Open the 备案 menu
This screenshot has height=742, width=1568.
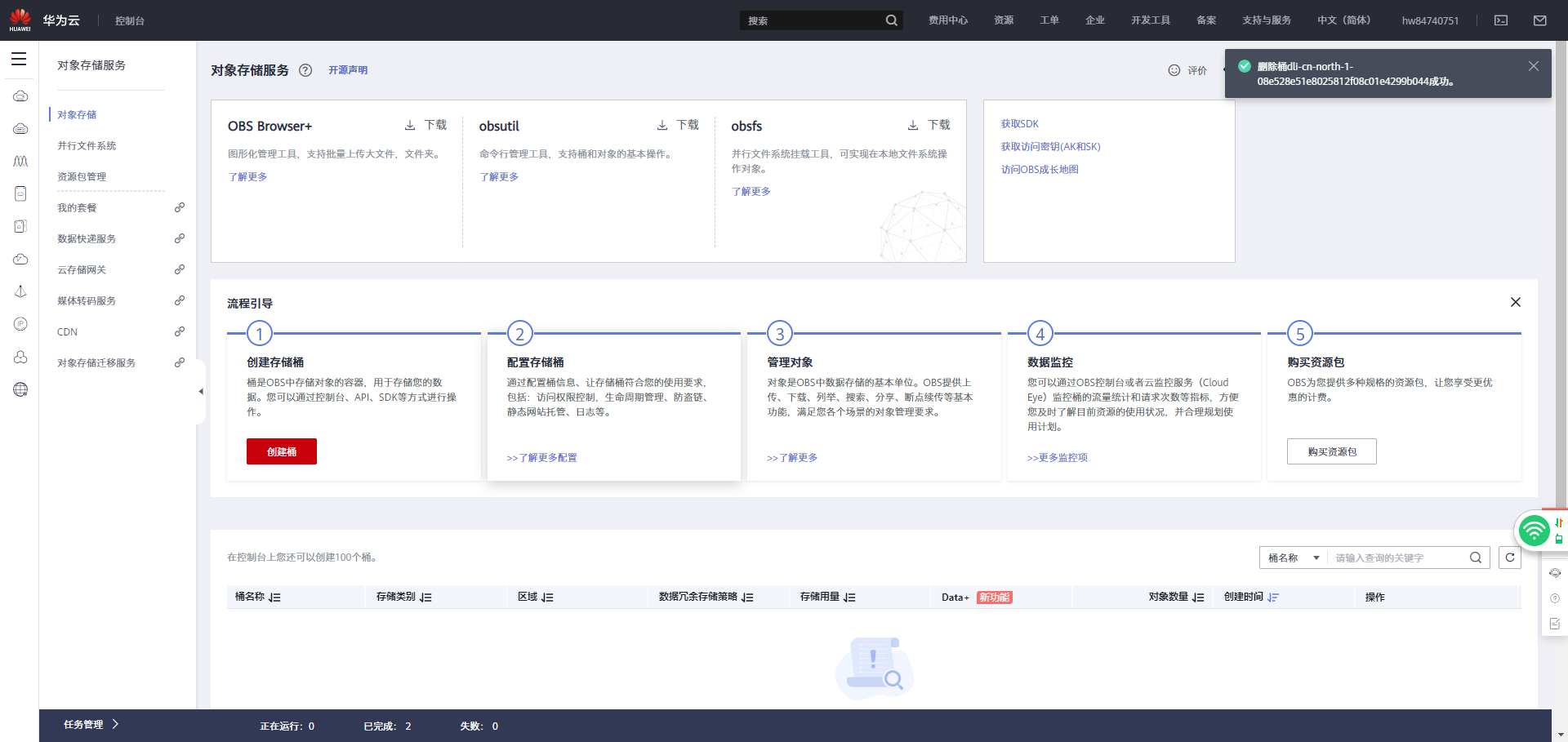coord(1206,20)
